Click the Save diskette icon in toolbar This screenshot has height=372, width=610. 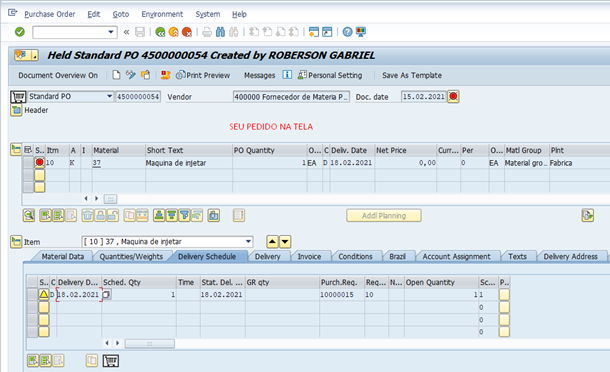140,32
